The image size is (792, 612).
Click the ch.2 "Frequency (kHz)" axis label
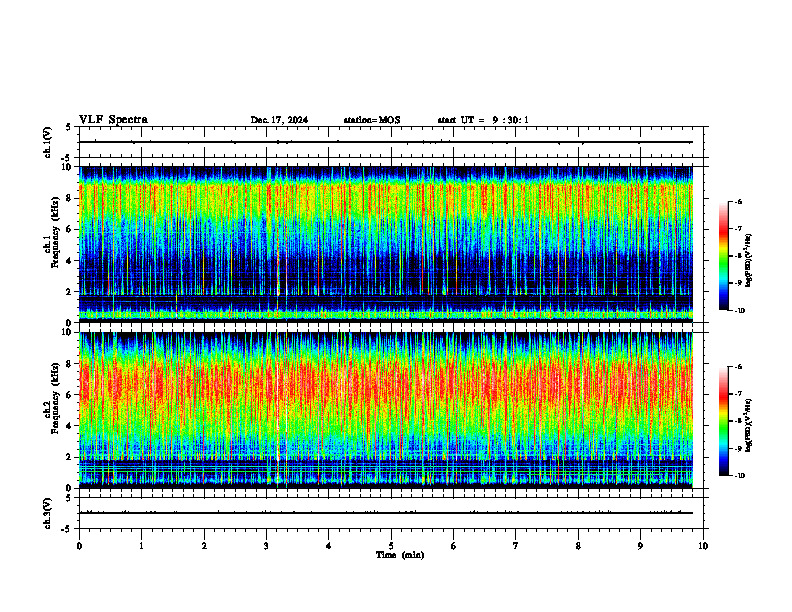click(x=56, y=398)
